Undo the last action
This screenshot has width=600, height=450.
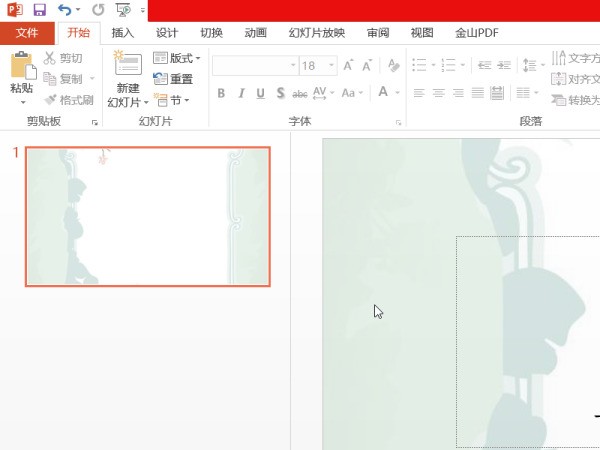coord(65,10)
